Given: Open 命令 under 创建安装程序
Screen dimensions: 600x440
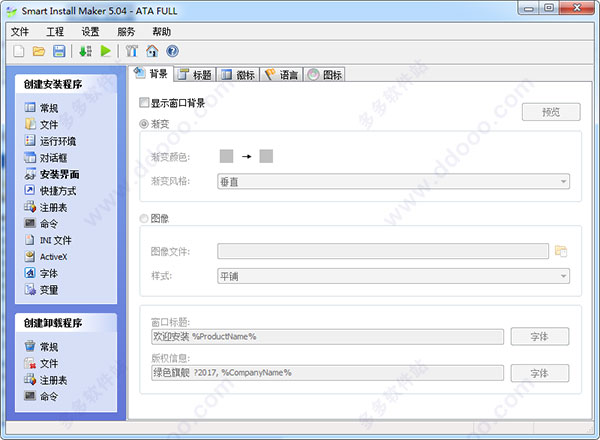Looking at the screenshot, I should [41, 223].
